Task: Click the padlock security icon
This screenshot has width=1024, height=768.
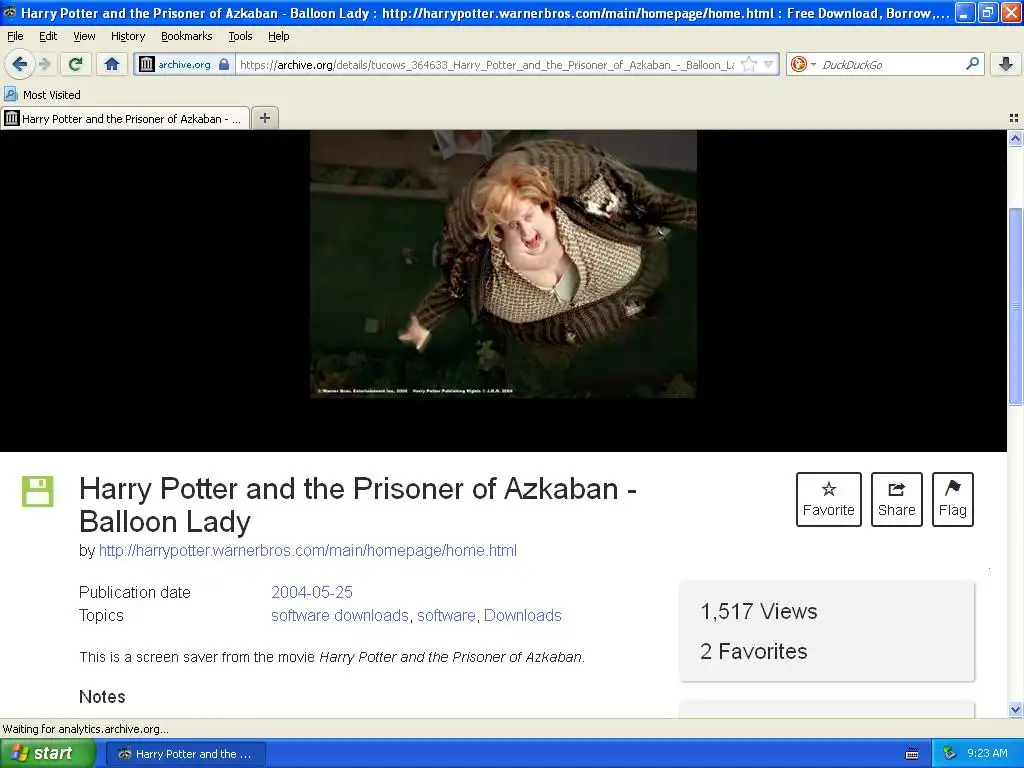Action: click(224, 64)
